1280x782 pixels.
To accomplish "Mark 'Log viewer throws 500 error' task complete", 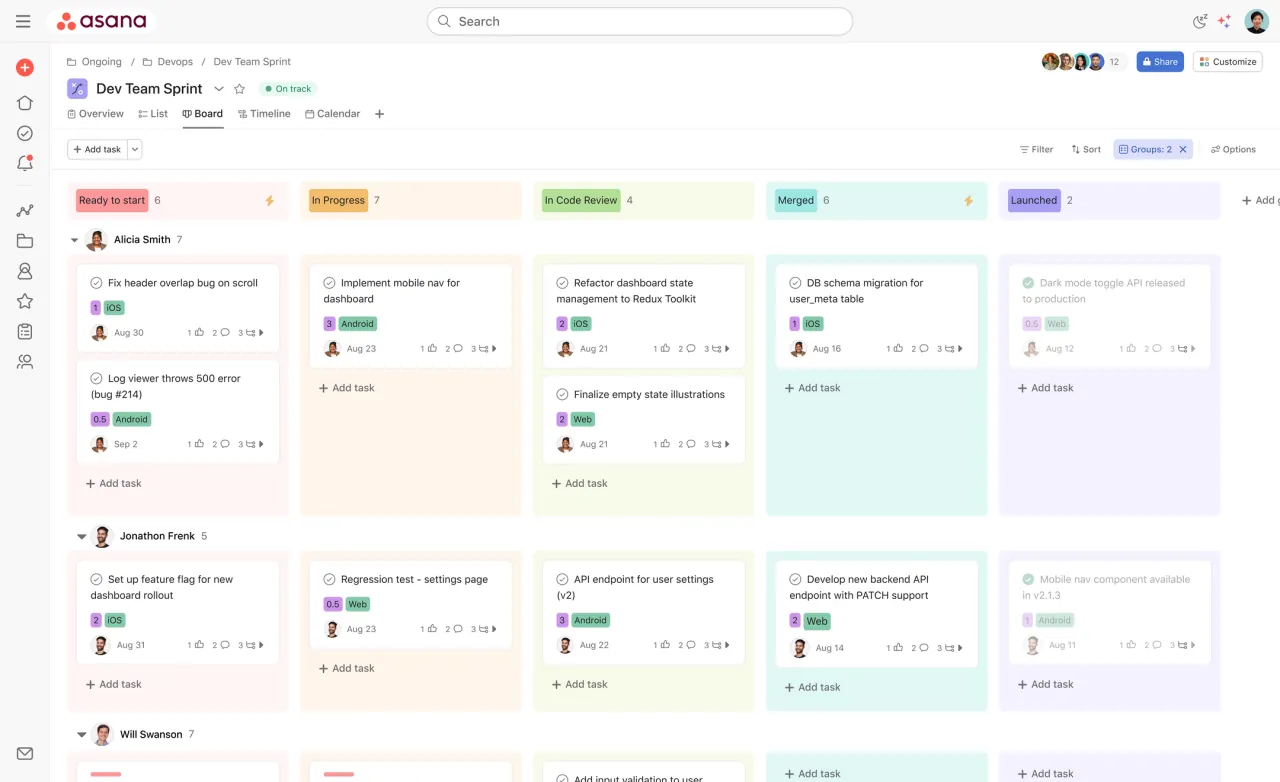I will coord(96,379).
